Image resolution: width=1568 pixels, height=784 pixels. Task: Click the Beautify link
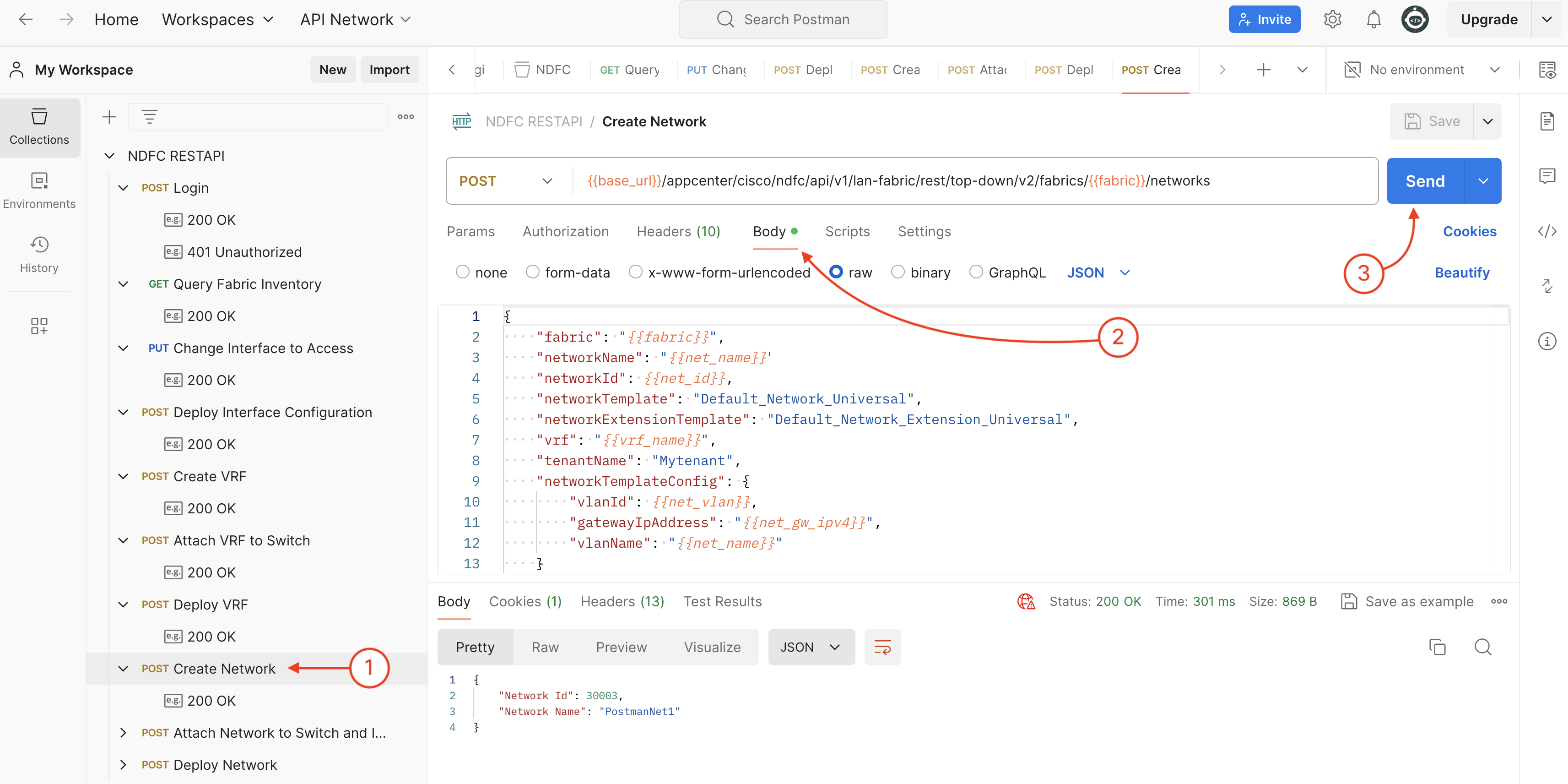[x=1461, y=272]
